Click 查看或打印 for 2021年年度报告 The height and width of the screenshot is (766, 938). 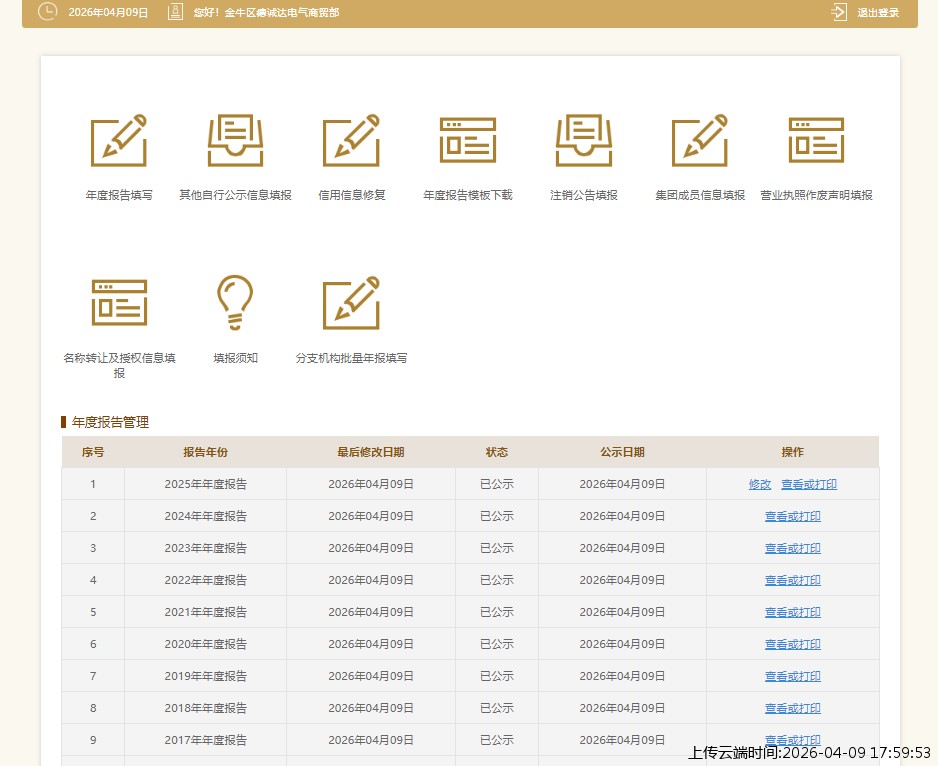[x=792, y=612]
